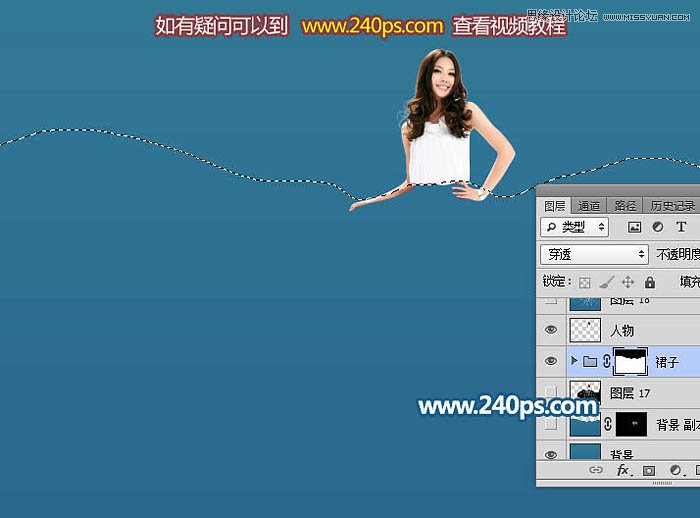Switch to the 路径 tab
Image resolution: width=700 pixels, height=518 pixels.
(625, 206)
